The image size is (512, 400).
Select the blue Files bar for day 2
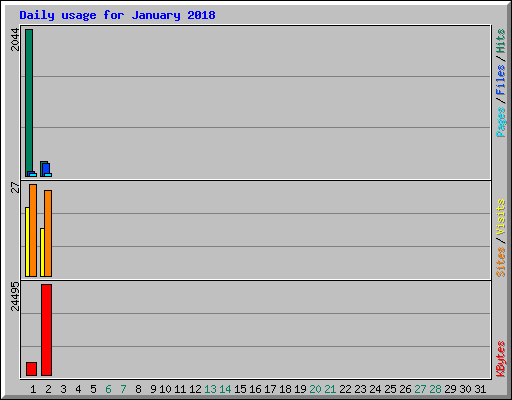pyautogui.click(x=46, y=170)
